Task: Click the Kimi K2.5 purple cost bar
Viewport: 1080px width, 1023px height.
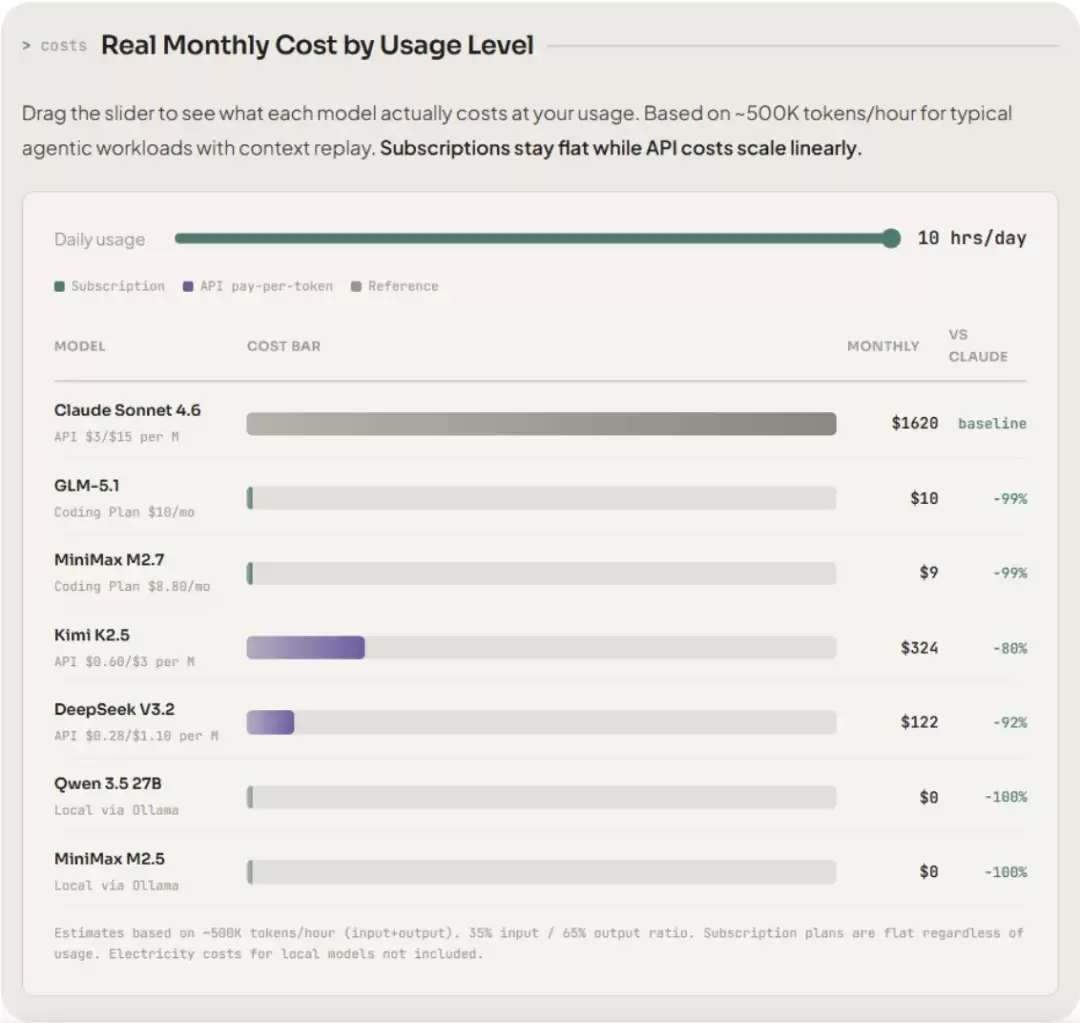Action: pos(306,648)
